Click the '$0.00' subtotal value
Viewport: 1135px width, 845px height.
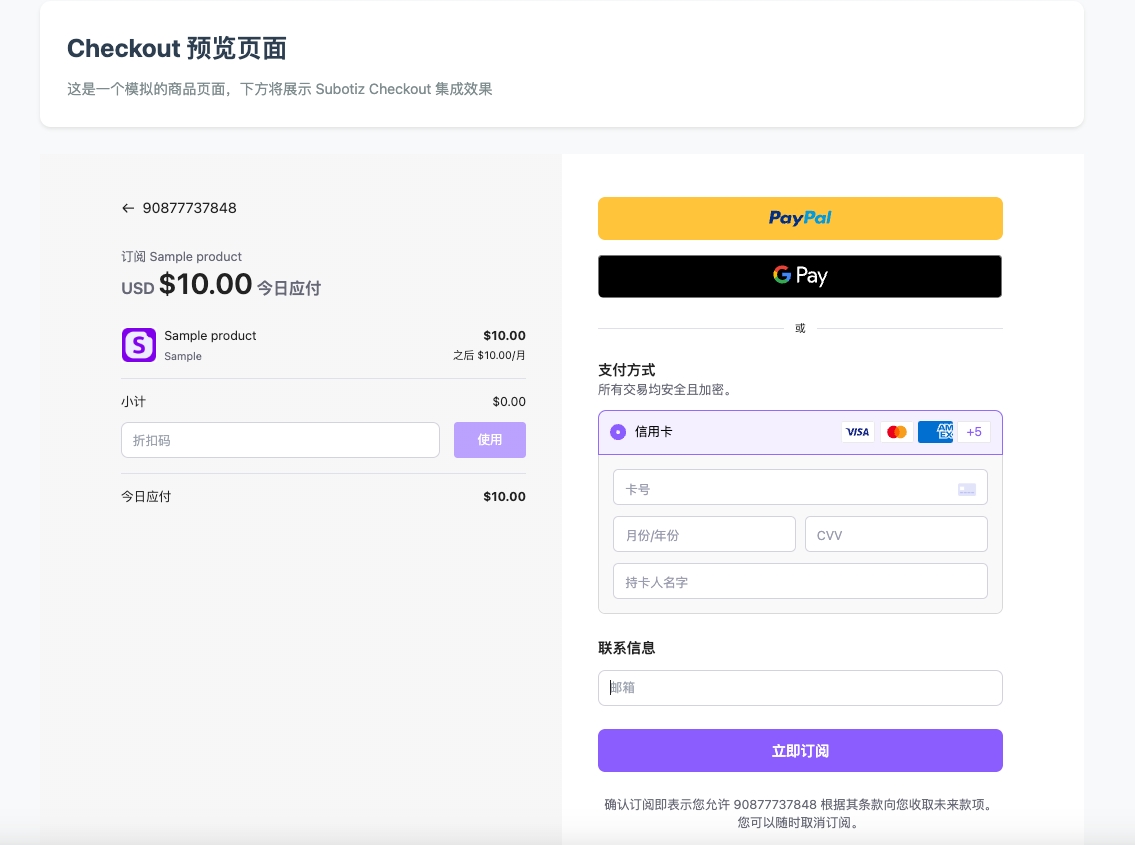click(509, 401)
